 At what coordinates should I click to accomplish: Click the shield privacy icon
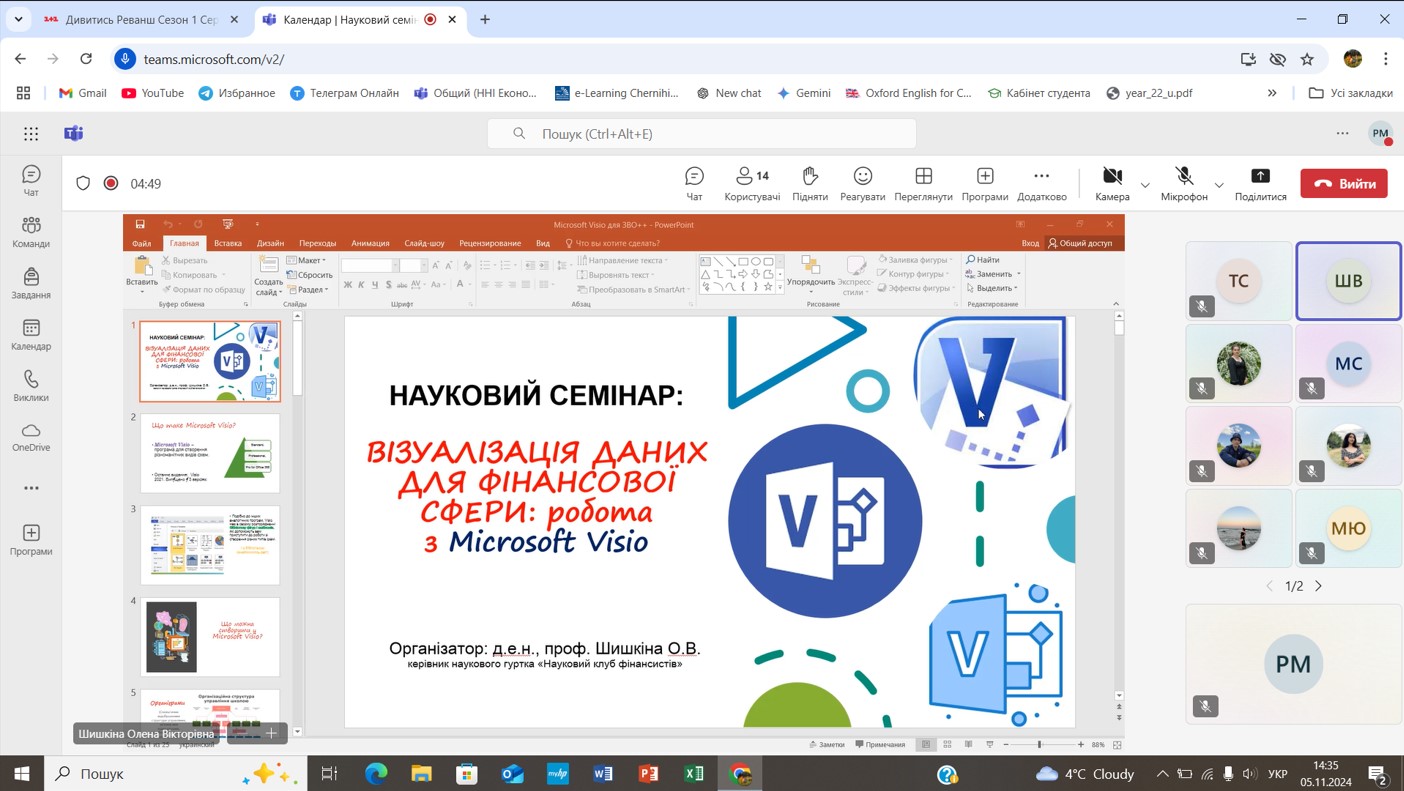pos(83,183)
